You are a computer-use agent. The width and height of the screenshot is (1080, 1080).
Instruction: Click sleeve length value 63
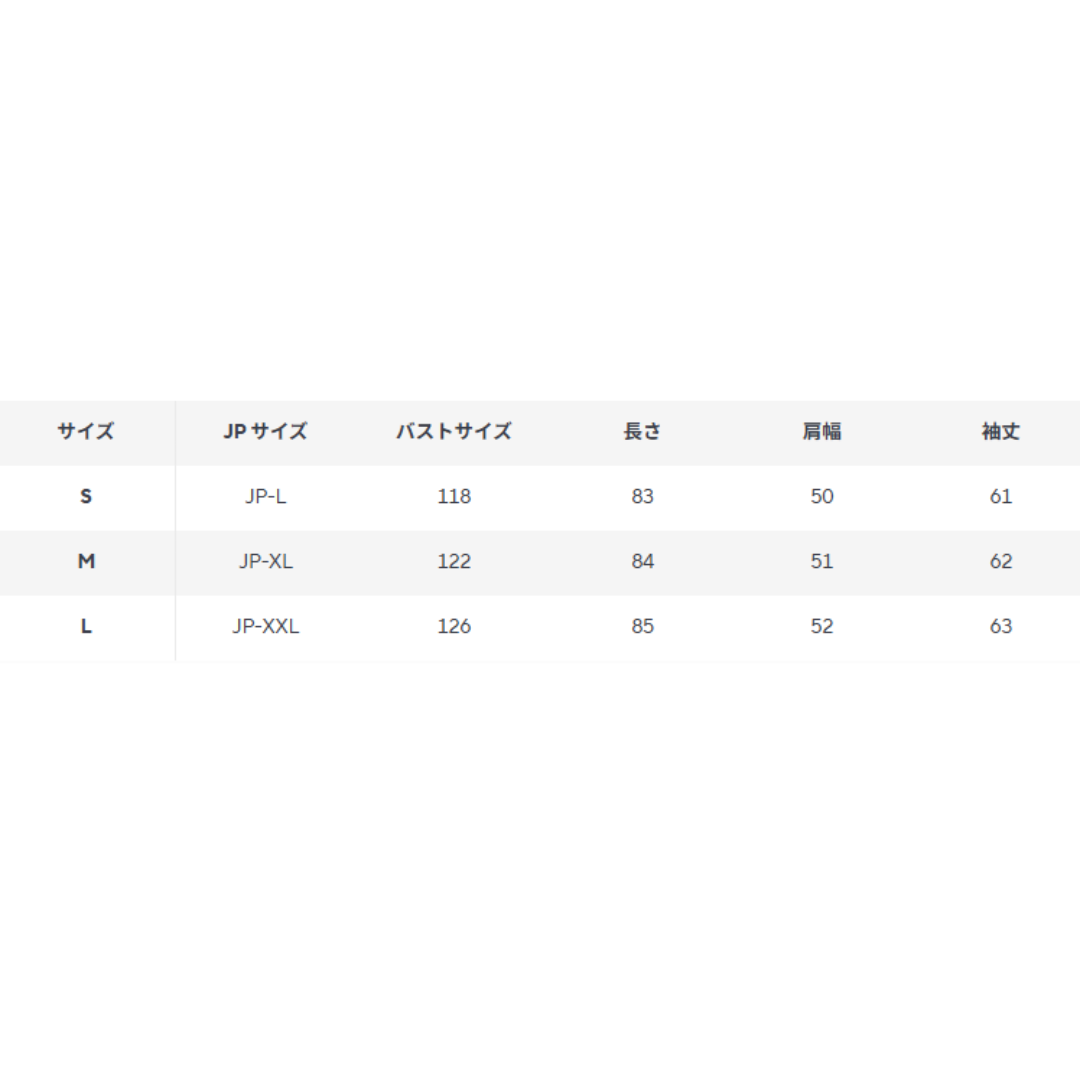click(x=1001, y=626)
